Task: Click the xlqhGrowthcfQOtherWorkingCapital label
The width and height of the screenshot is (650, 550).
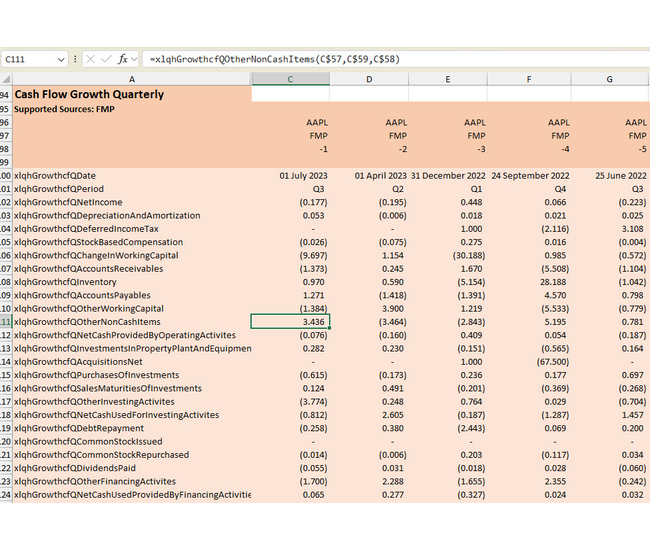Action: click(x=89, y=308)
